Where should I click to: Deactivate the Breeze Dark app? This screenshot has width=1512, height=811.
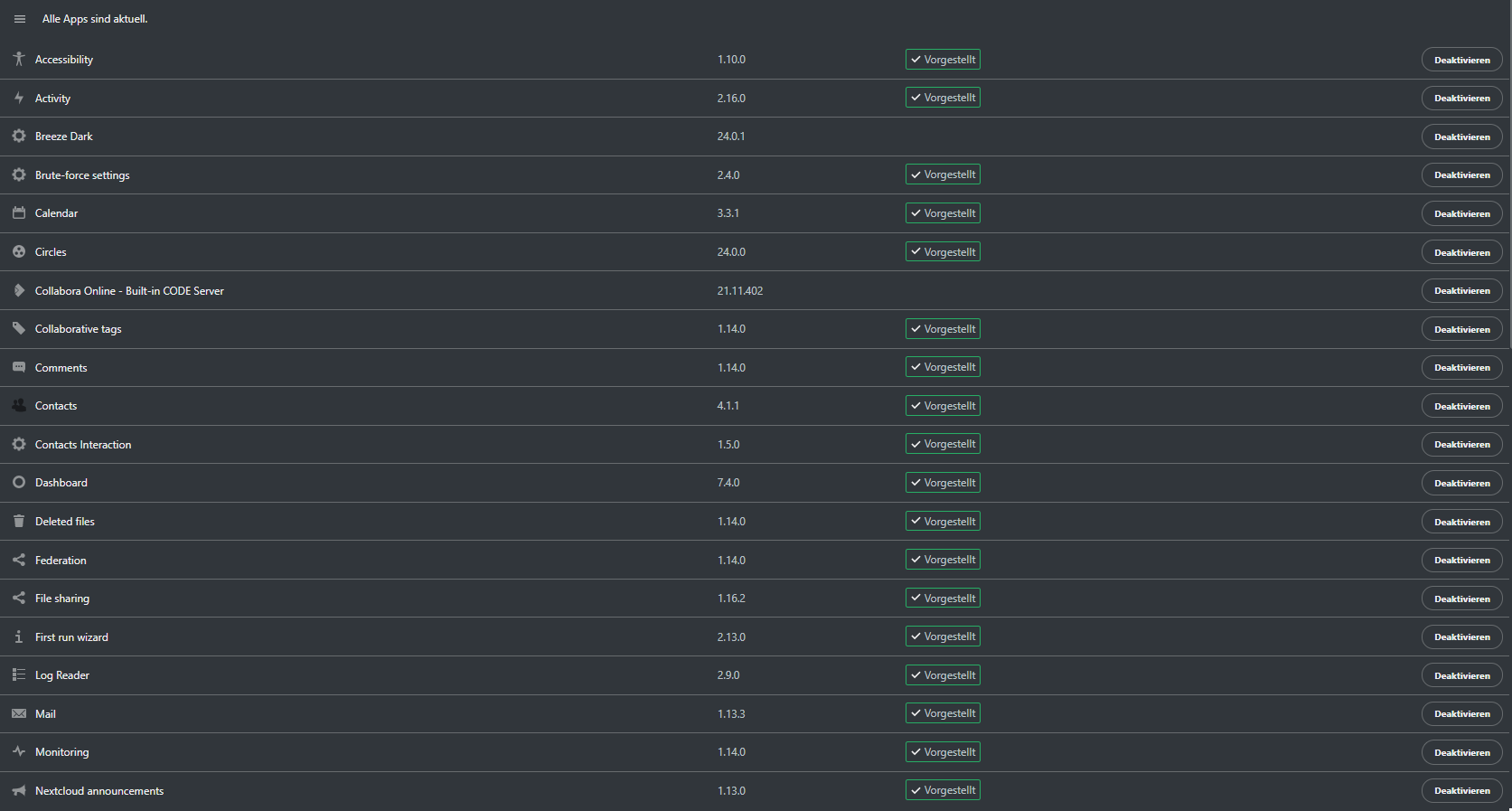coord(1461,137)
